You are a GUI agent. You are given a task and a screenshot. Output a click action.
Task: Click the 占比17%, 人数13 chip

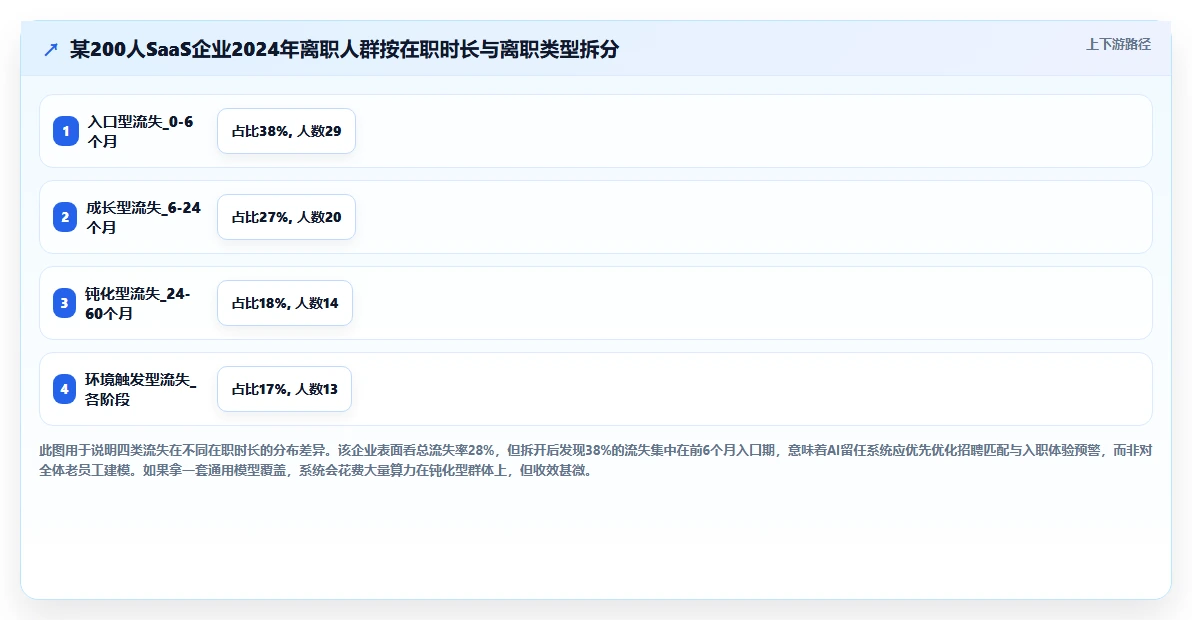[x=284, y=388]
